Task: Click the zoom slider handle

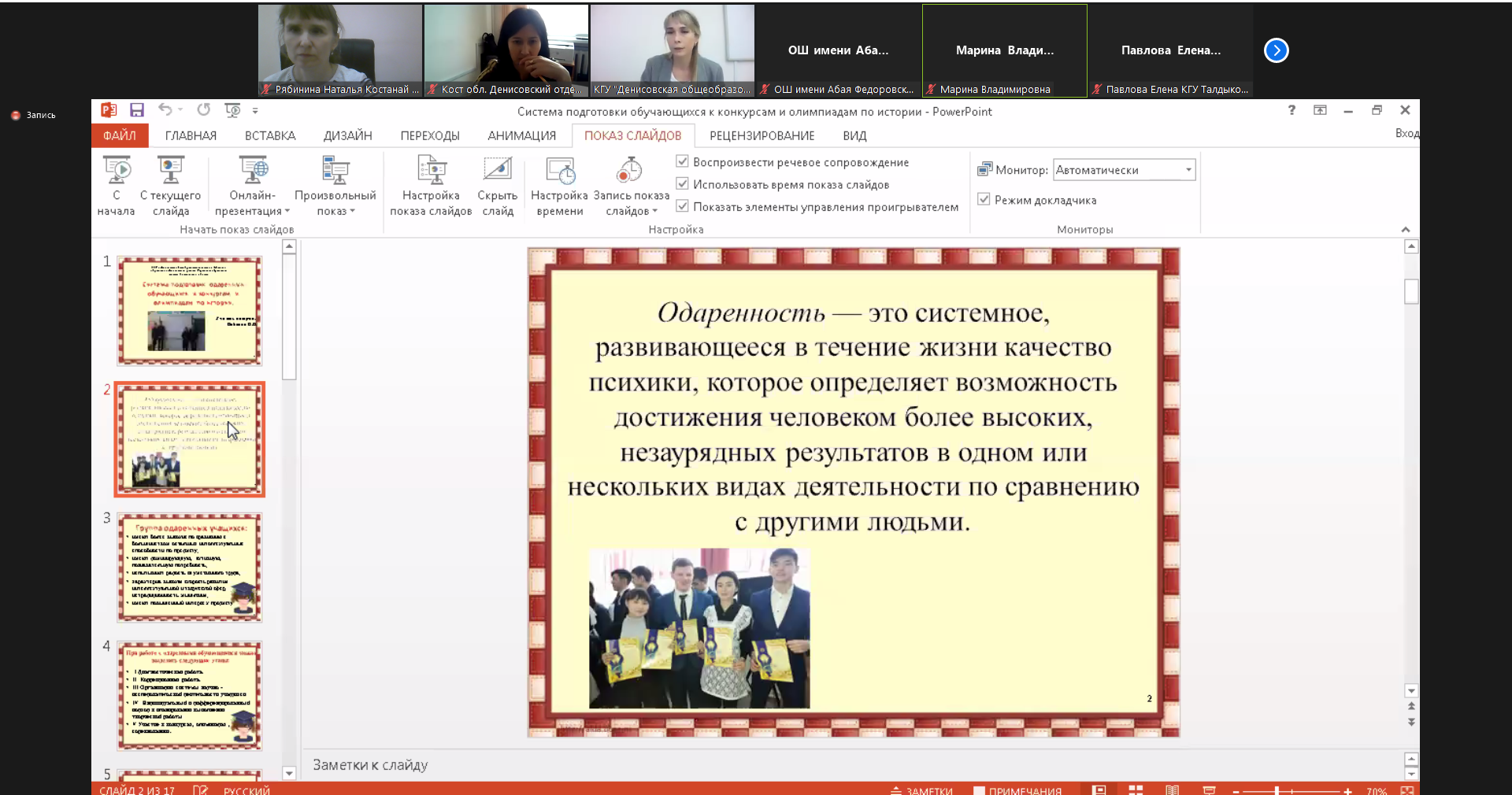Action: pos(1277,790)
